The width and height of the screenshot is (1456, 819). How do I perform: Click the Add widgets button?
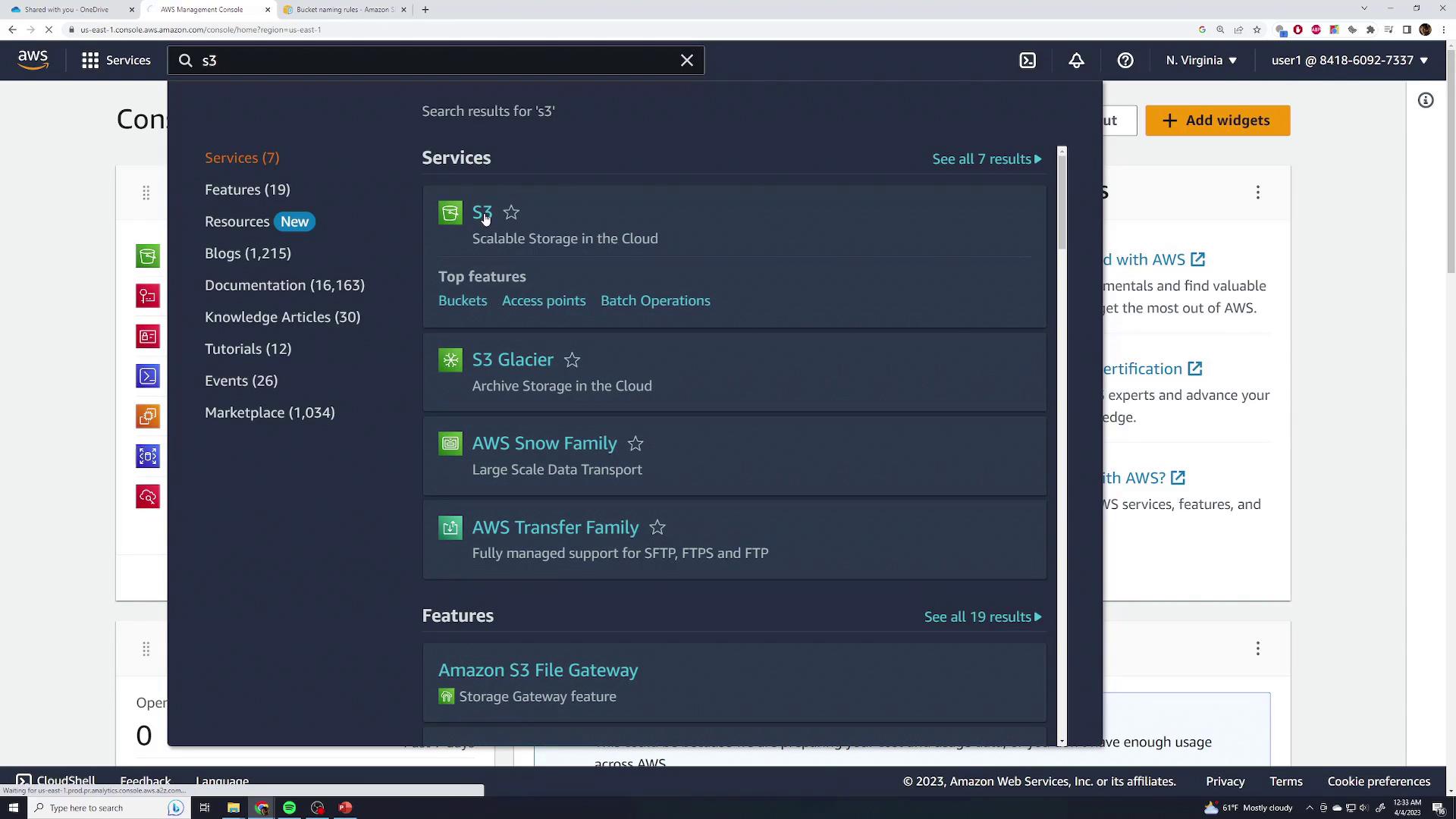point(1217,121)
